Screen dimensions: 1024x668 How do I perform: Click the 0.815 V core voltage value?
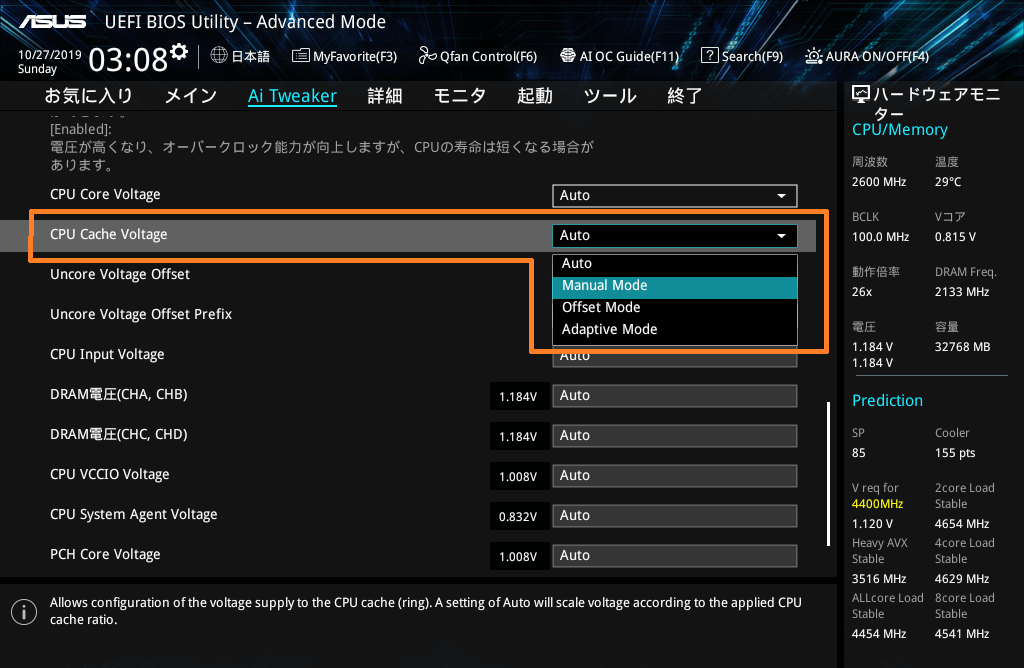(955, 237)
